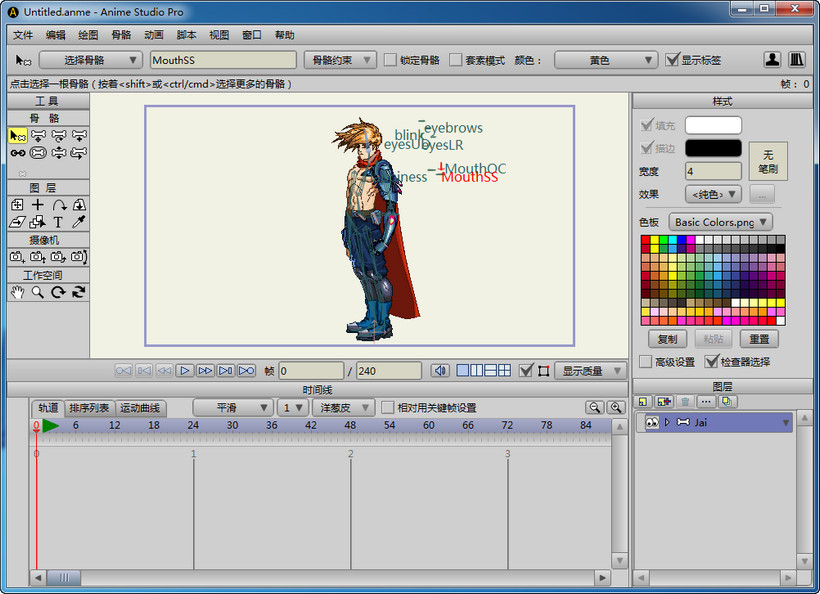Select the Text tool in the layer section
The height and width of the screenshot is (594, 820).
[58, 223]
